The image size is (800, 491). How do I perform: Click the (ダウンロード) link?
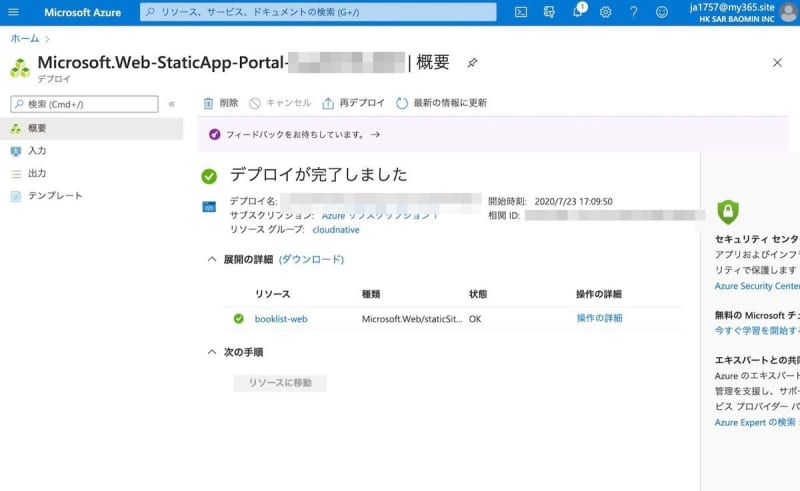[x=311, y=259]
